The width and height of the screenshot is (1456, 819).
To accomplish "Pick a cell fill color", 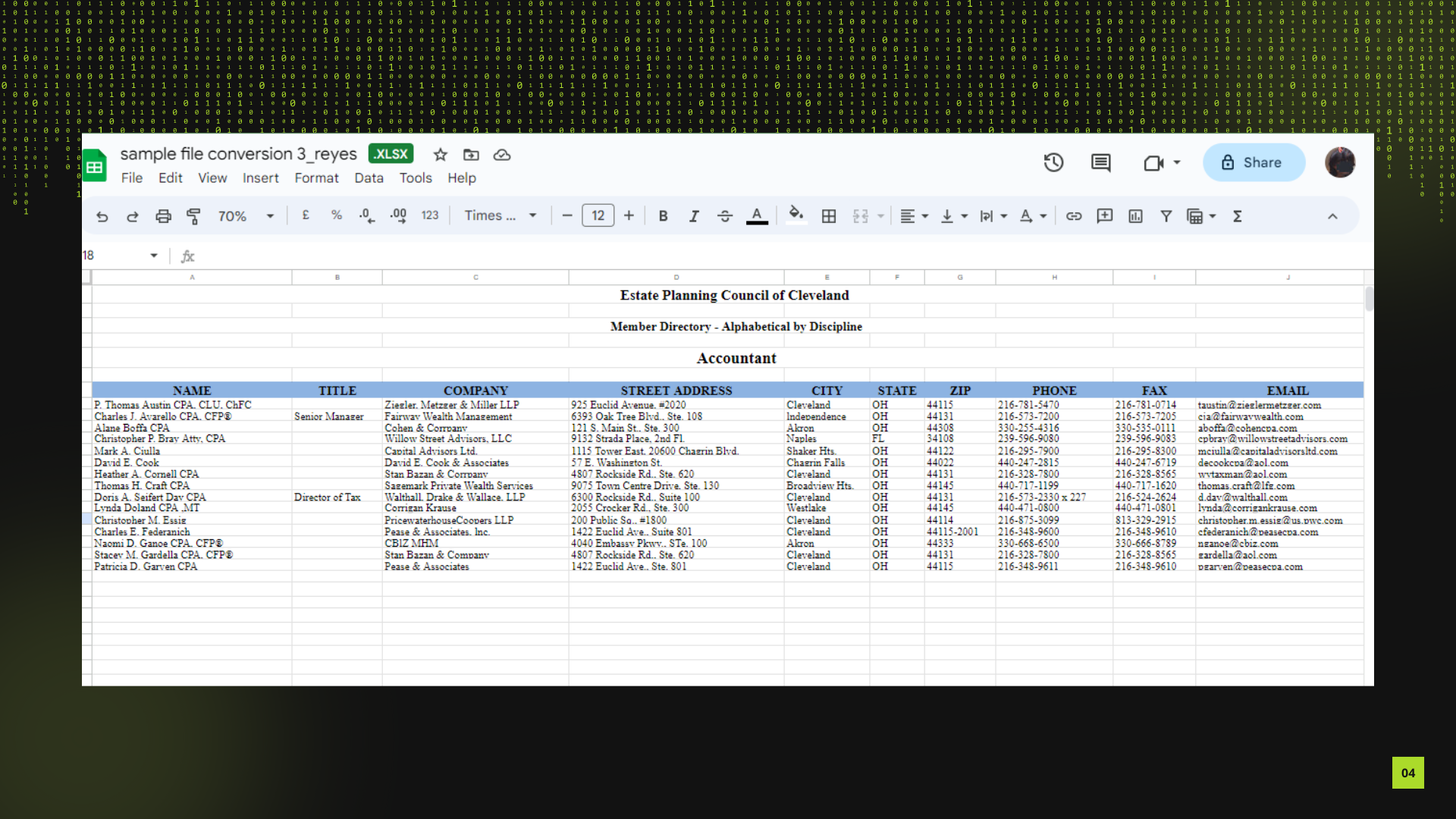I will 795,216.
